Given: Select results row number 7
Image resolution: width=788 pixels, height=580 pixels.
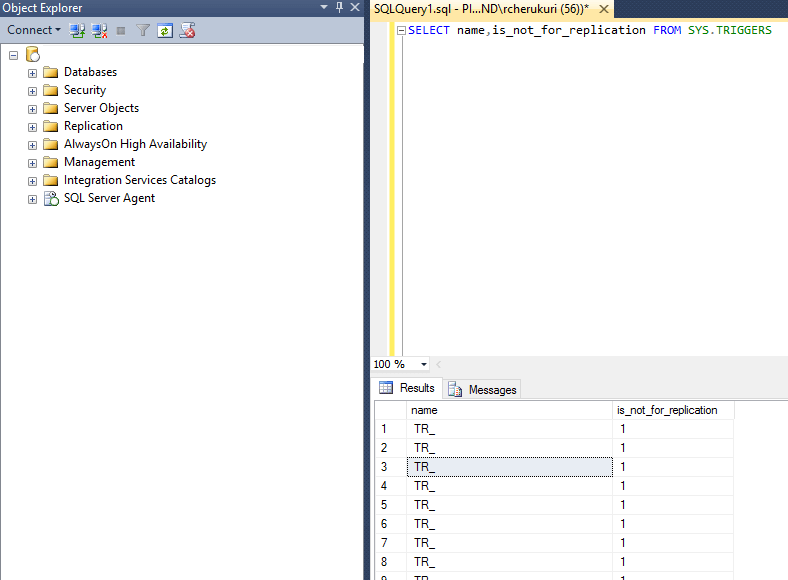Looking at the screenshot, I should 390,543.
